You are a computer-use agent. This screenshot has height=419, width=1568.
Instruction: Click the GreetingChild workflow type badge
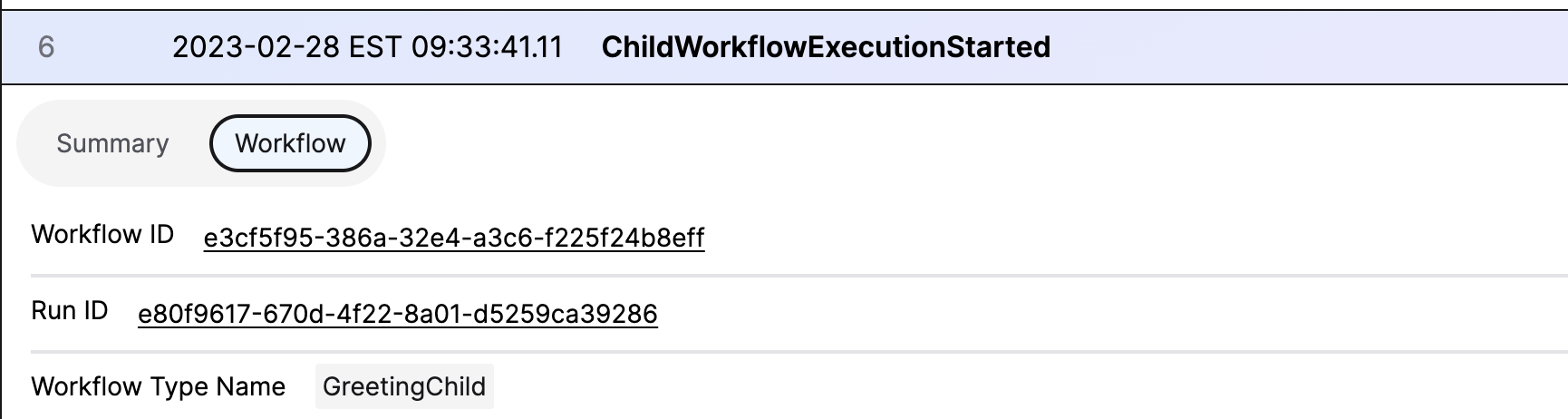coord(404,386)
